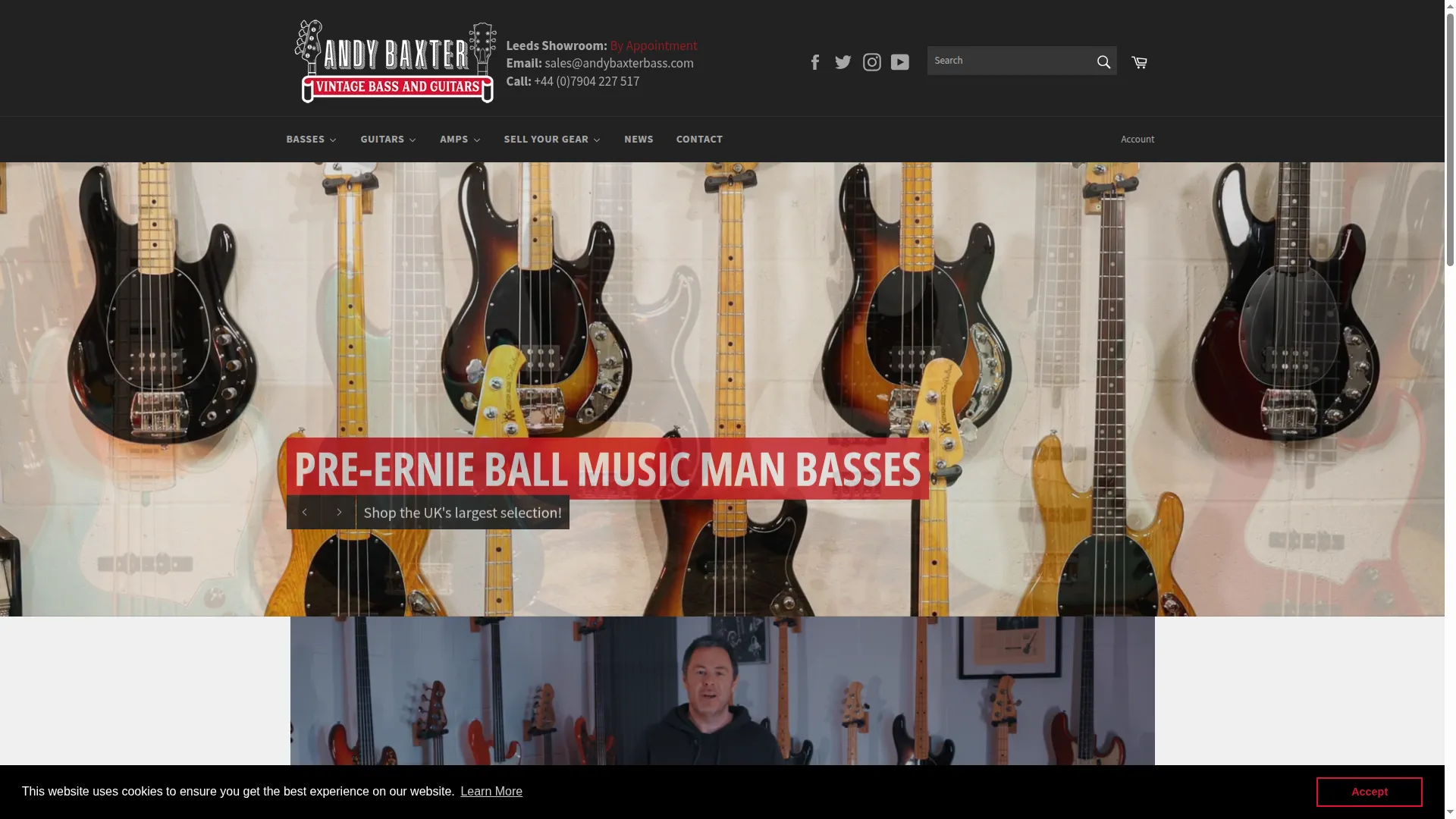Open the Instagram social icon
This screenshot has width=1456, height=819.
click(872, 62)
